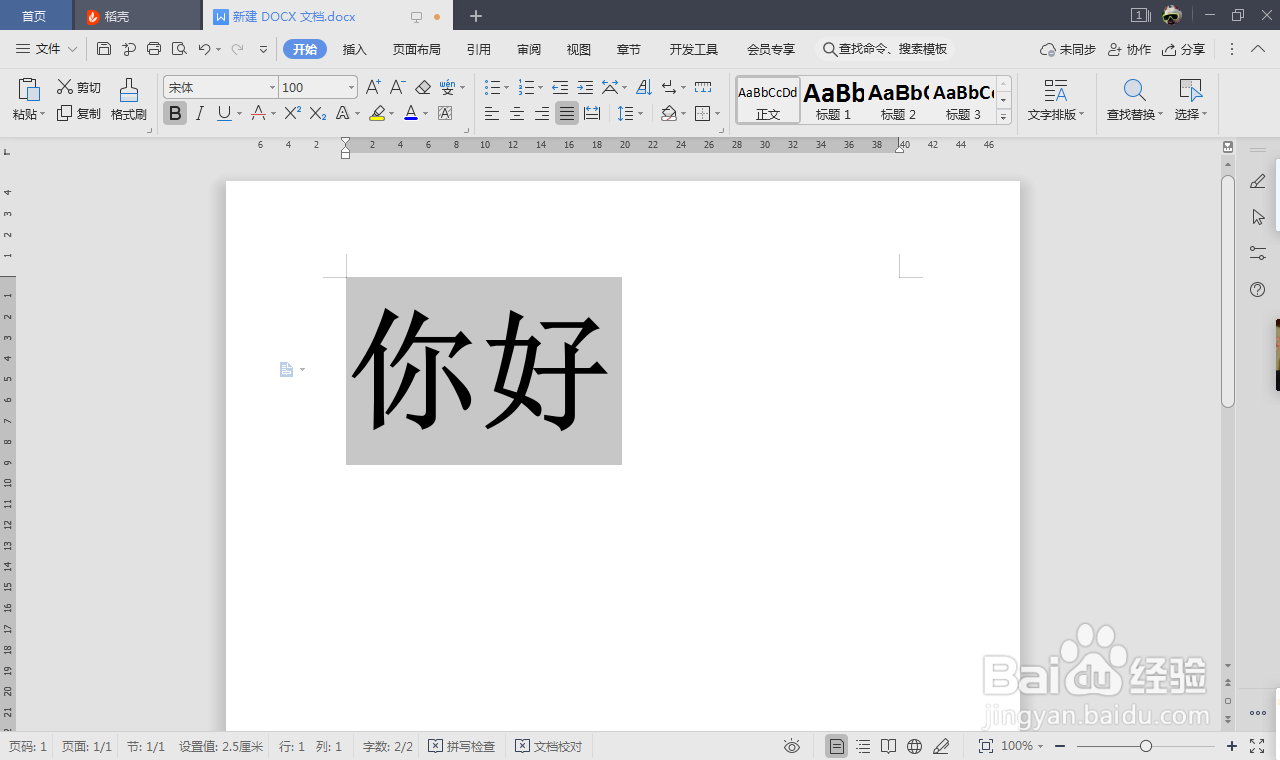This screenshot has height=760, width=1280.
Task: Switch to the 视图 ribbon tab
Action: pyautogui.click(x=579, y=49)
